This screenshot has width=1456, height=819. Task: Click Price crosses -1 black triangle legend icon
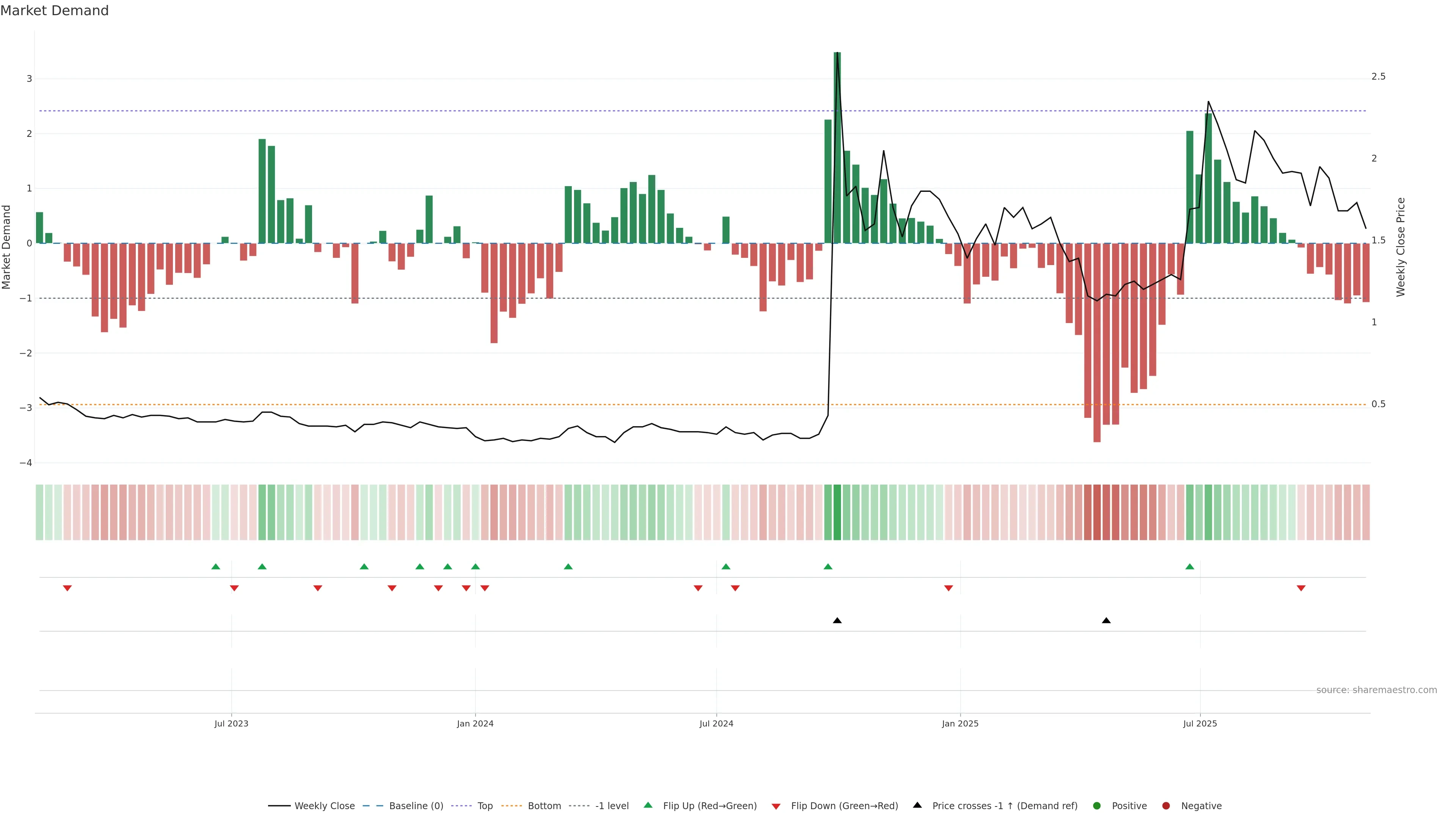pyautogui.click(x=917, y=805)
